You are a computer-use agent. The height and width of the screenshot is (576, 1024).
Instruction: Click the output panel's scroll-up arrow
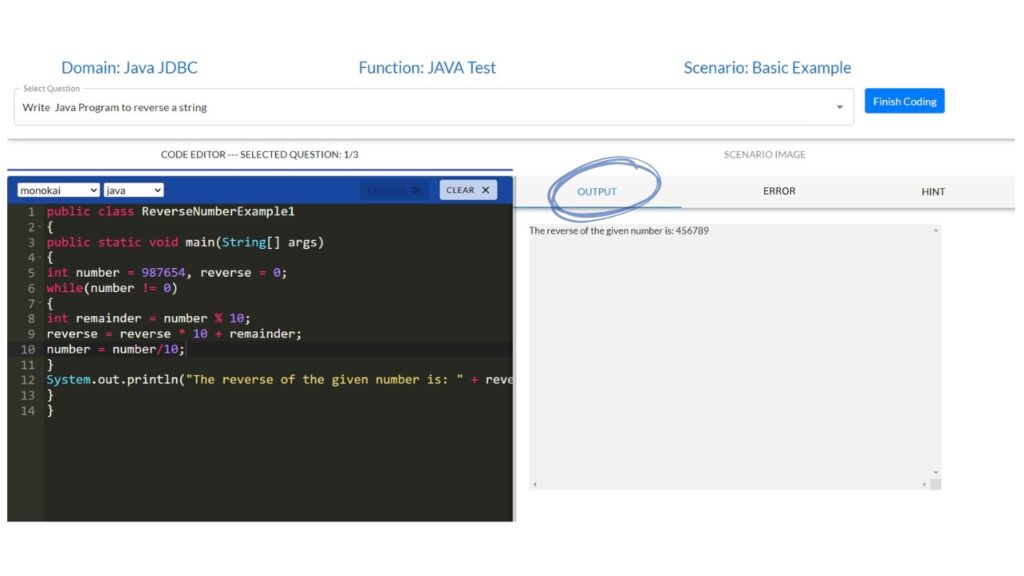[x=936, y=231]
